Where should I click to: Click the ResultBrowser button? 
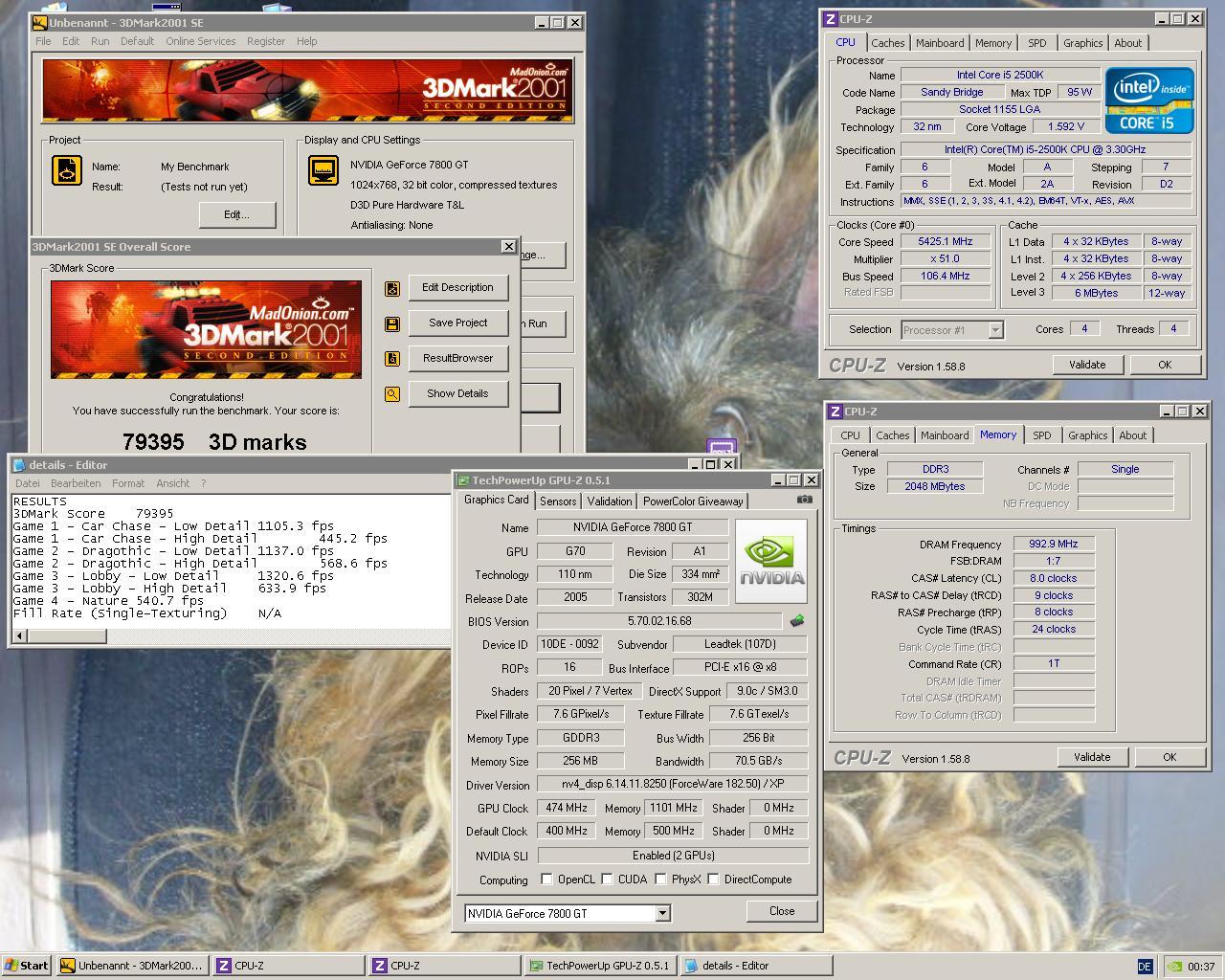pos(457,358)
